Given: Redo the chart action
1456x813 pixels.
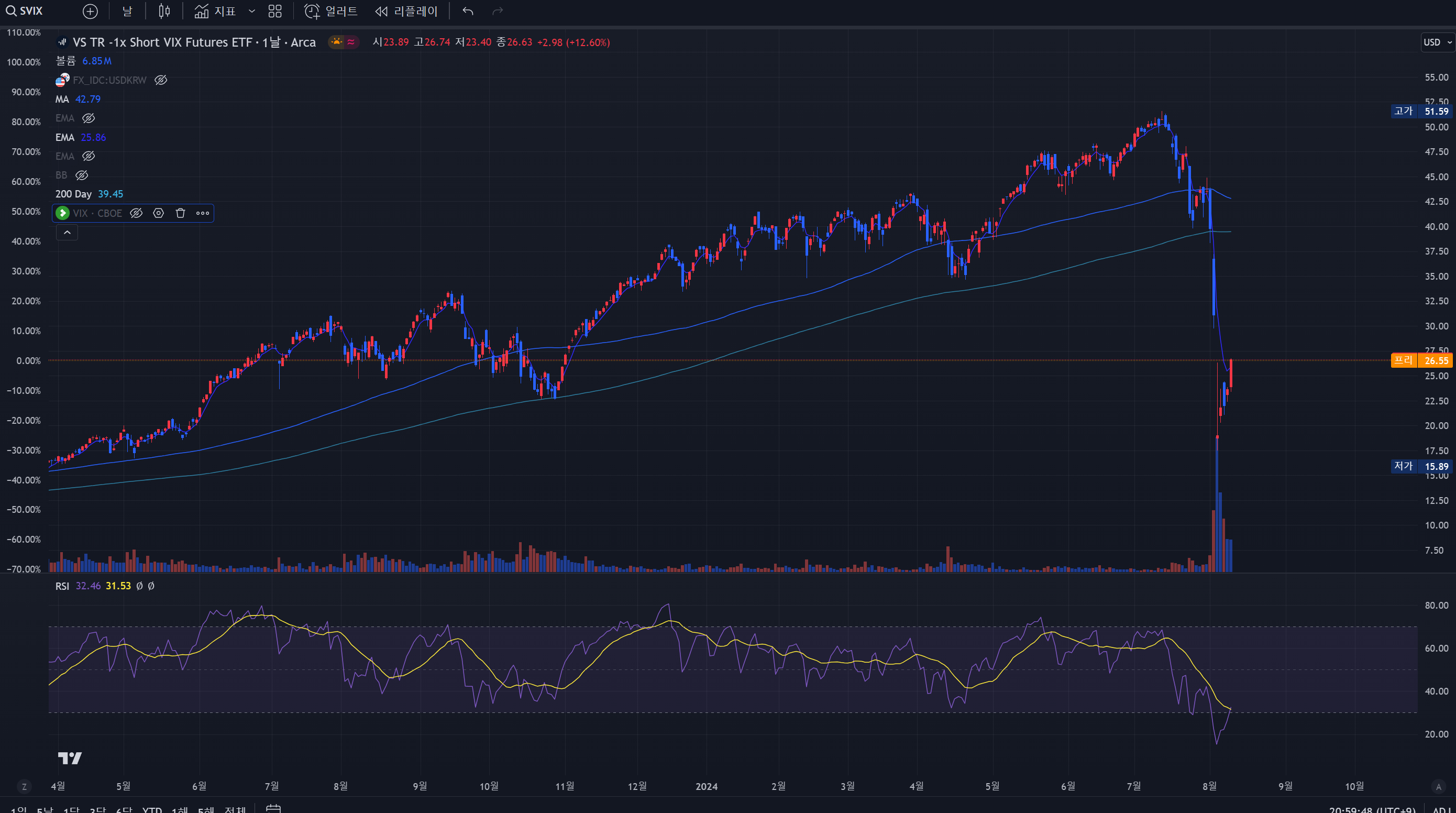Looking at the screenshot, I should click(x=498, y=12).
